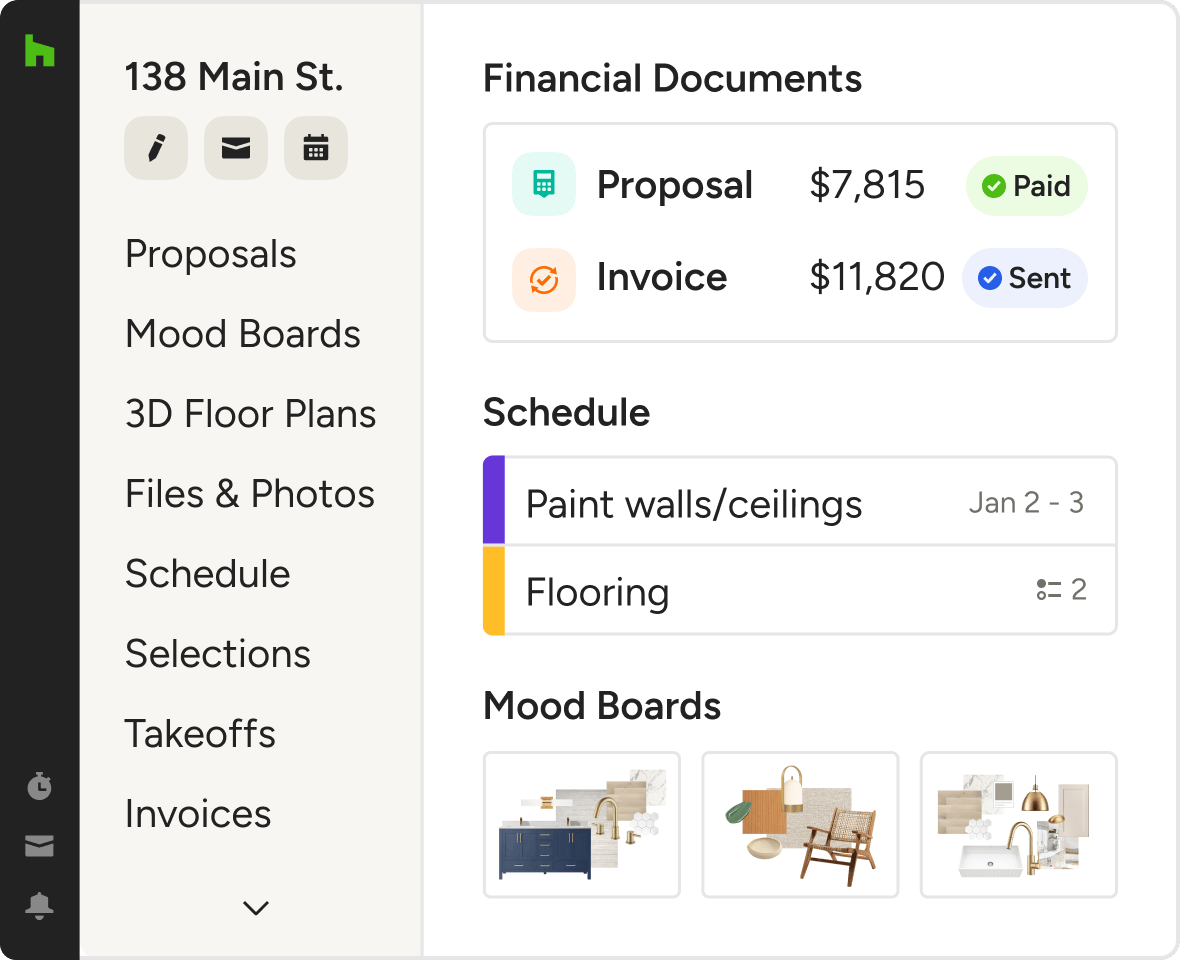Go to 3D Floor Plans section
1180x960 pixels.
(251, 414)
